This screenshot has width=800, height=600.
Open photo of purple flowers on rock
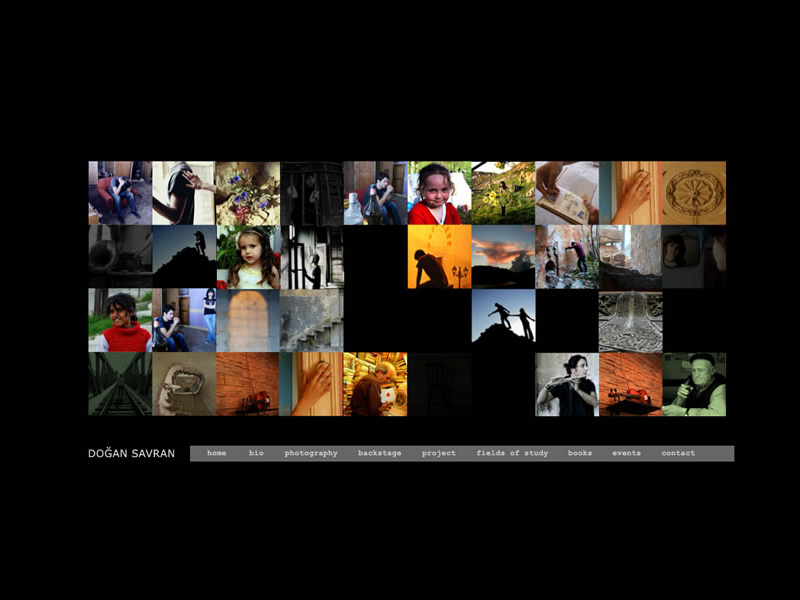248,193
